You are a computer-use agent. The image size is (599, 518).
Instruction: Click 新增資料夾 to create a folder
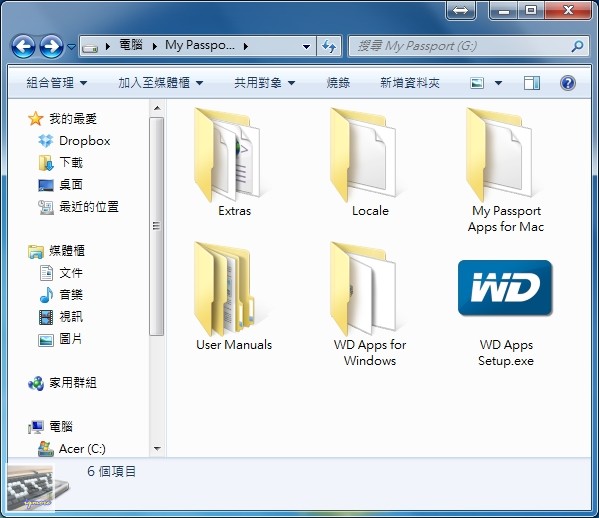click(x=410, y=83)
